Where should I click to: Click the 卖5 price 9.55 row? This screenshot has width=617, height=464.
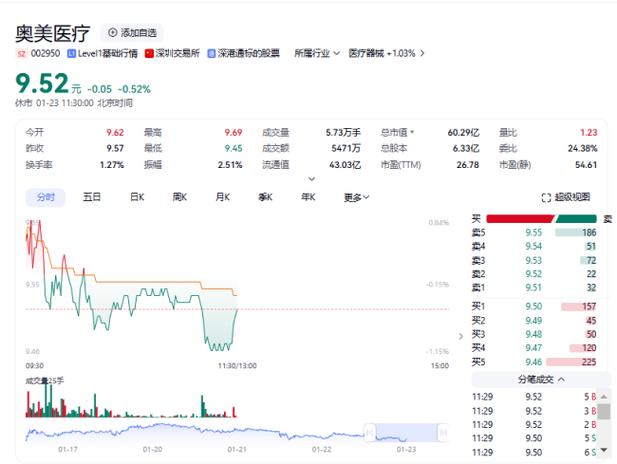[534, 233]
